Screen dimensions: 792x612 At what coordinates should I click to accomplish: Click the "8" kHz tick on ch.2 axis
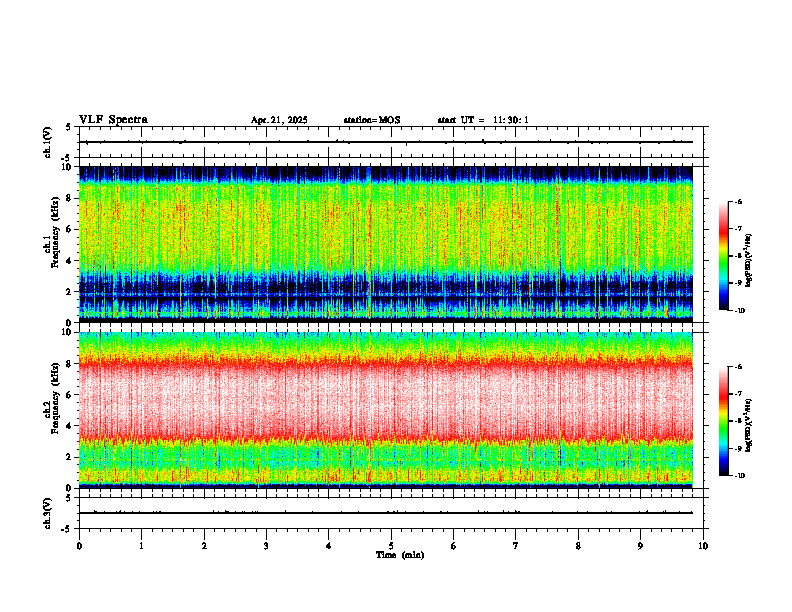[70, 364]
